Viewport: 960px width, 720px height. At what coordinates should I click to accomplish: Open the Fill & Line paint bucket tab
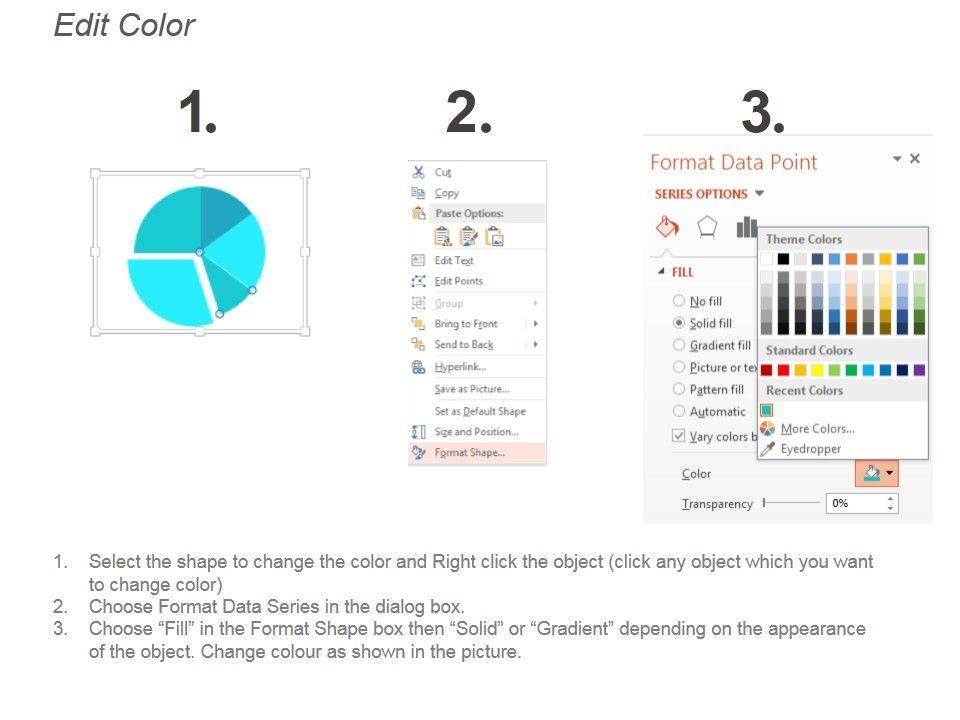(667, 227)
